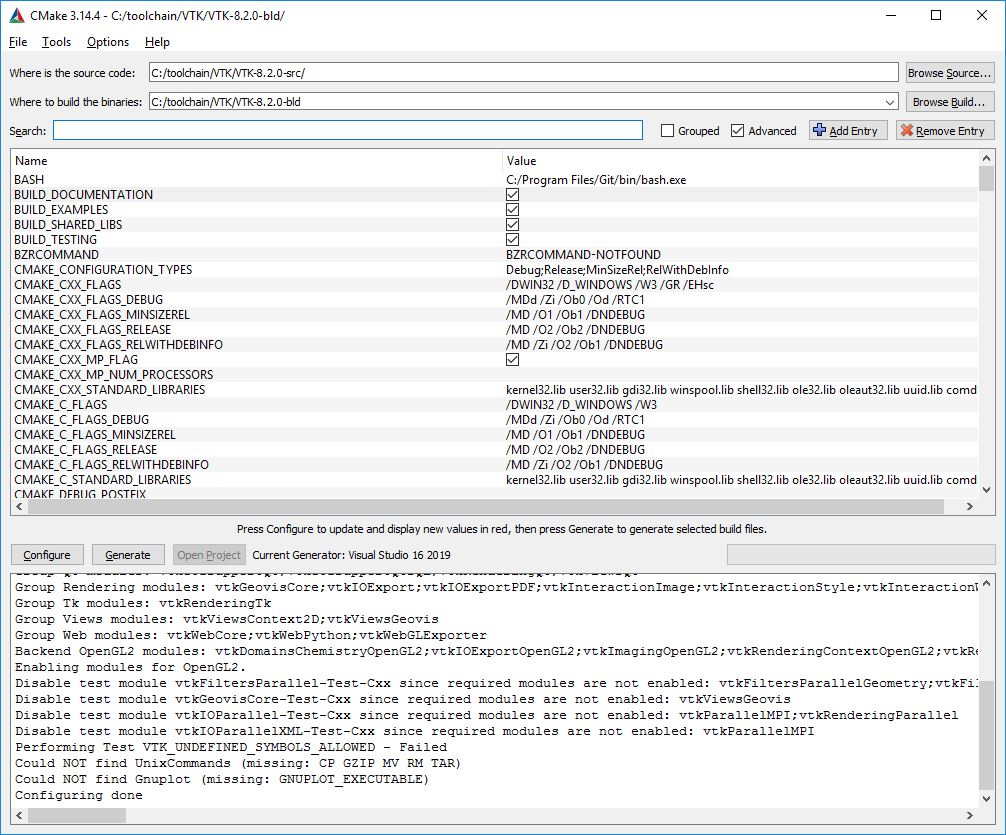Click the VTK_UNDEFINED_SYMBOLS_ALLOWED Failed log line
The image size is (1006, 835).
point(231,747)
